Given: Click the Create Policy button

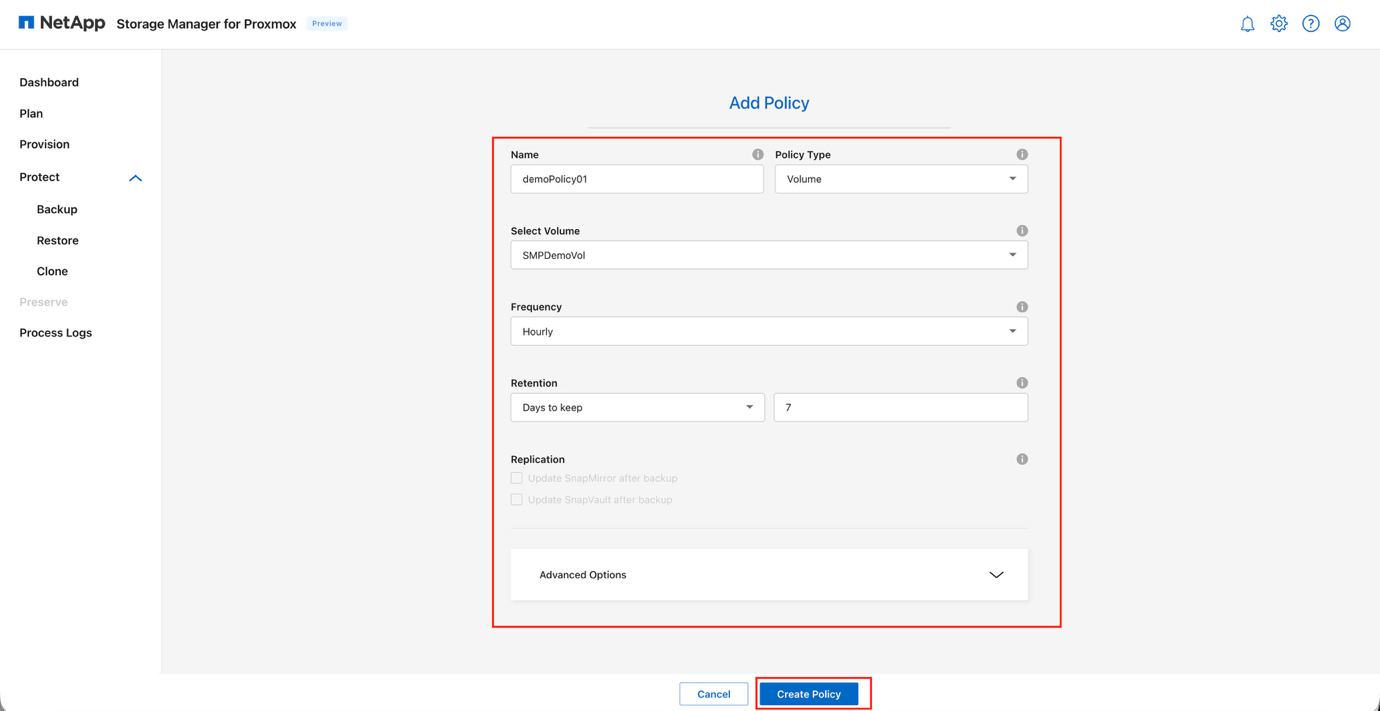Looking at the screenshot, I should pyautogui.click(x=808, y=693).
